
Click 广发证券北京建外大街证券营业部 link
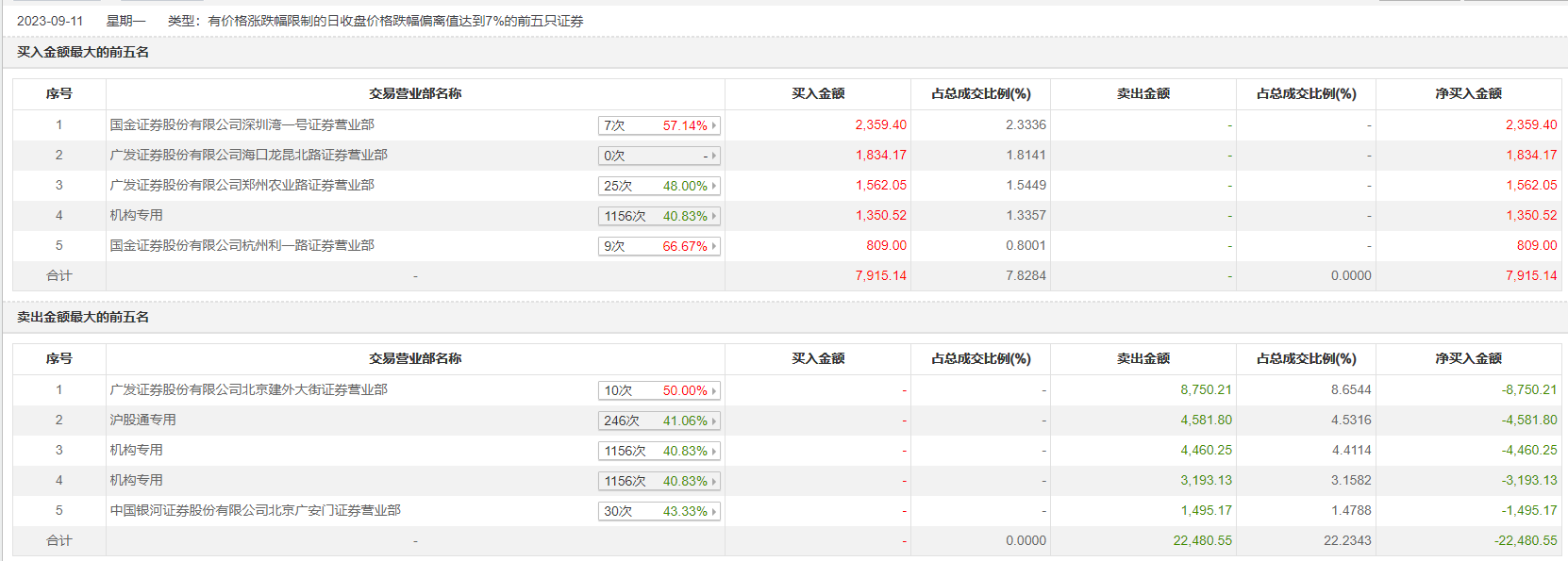coord(248,389)
